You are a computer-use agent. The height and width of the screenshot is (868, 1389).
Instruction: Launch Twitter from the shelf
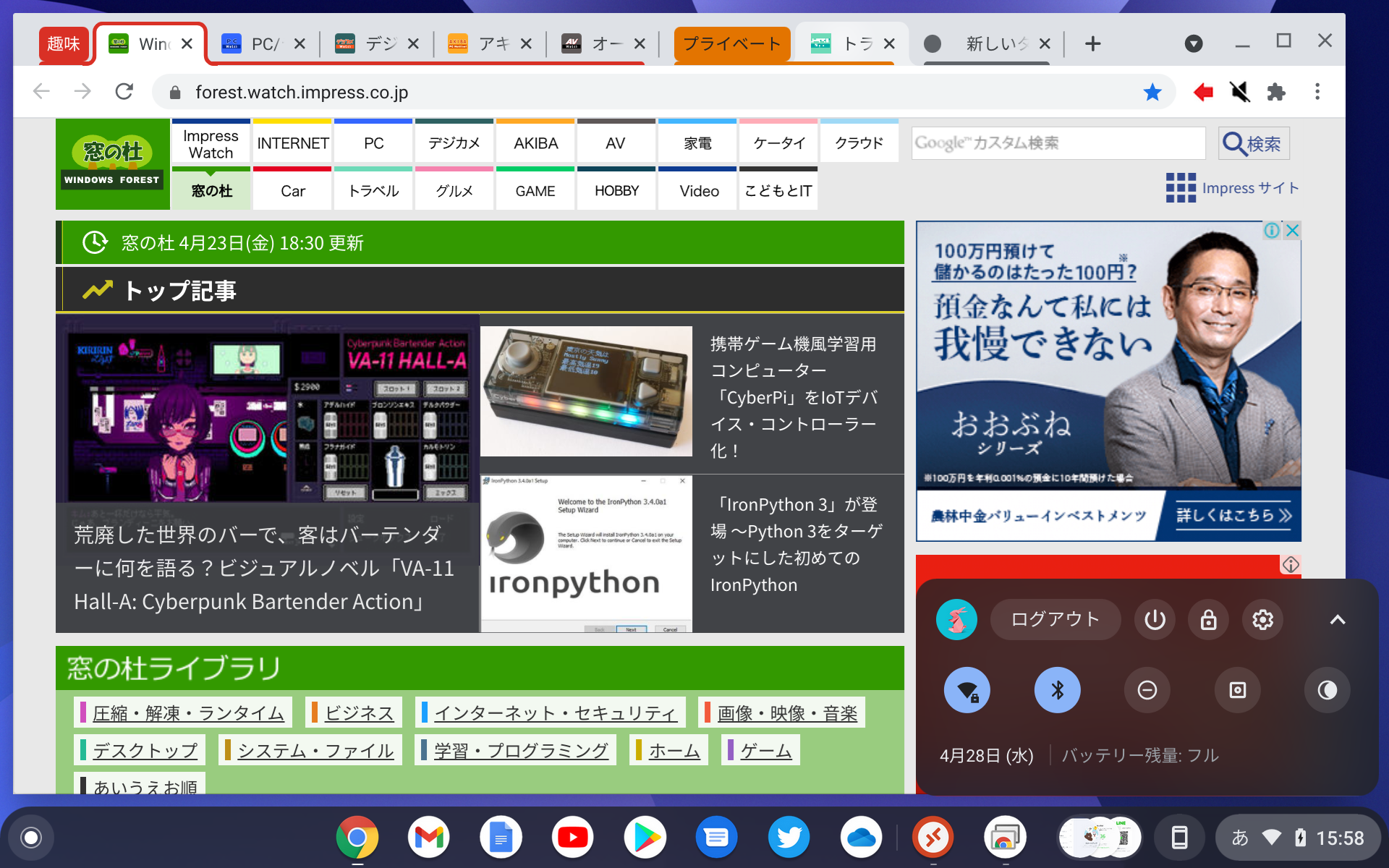(789, 837)
